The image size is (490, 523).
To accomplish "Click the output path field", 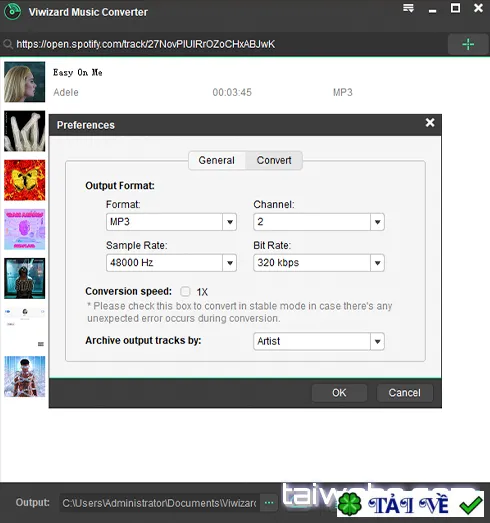I will point(159,503).
